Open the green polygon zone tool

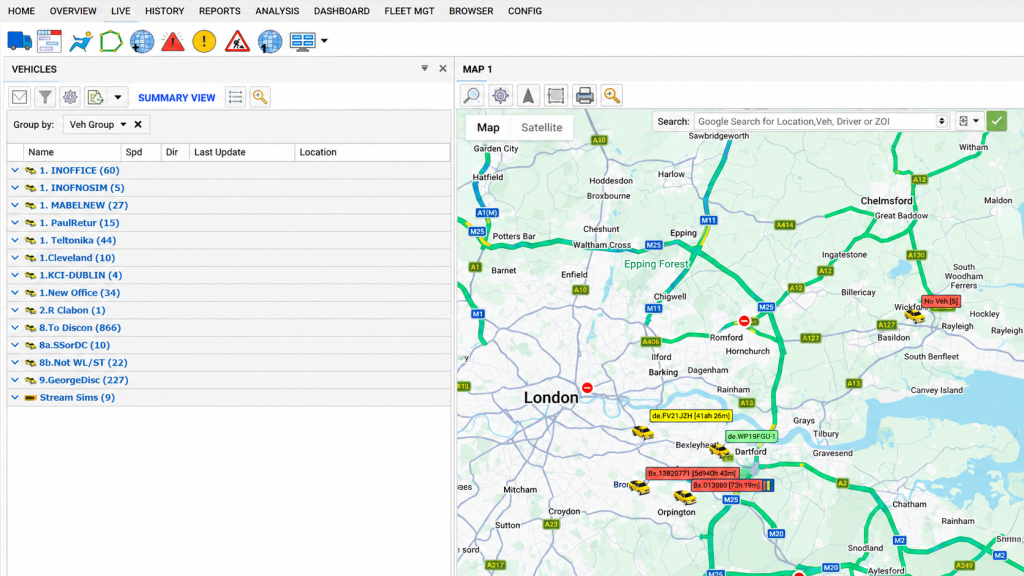111,41
